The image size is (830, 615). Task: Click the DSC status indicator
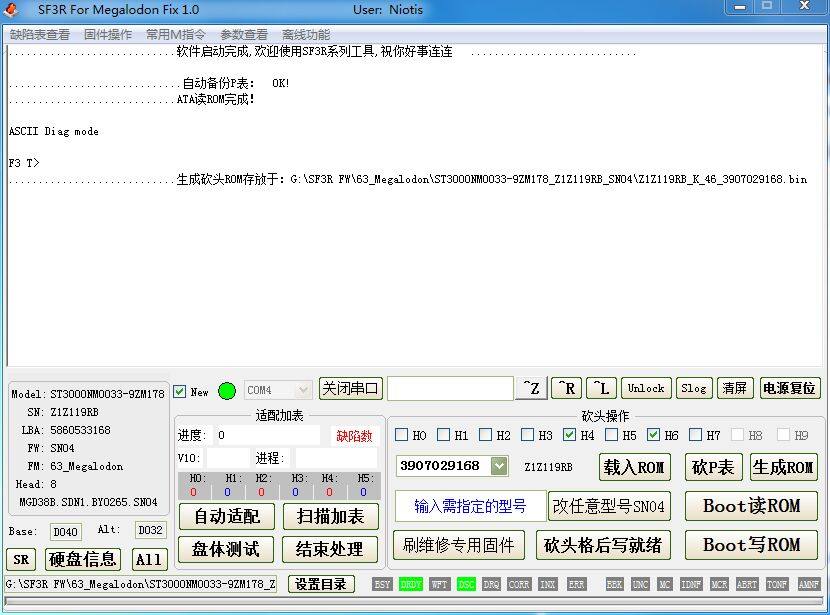click(x=466, y=584)
